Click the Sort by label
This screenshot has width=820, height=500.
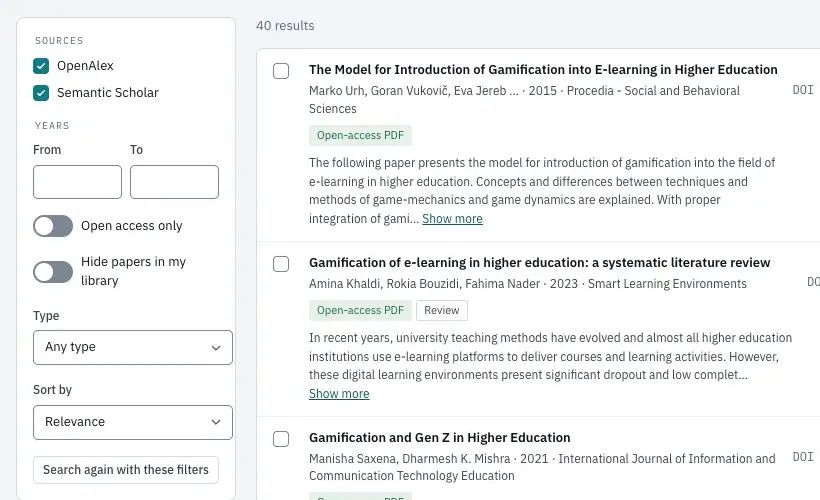tap(52, 390)
